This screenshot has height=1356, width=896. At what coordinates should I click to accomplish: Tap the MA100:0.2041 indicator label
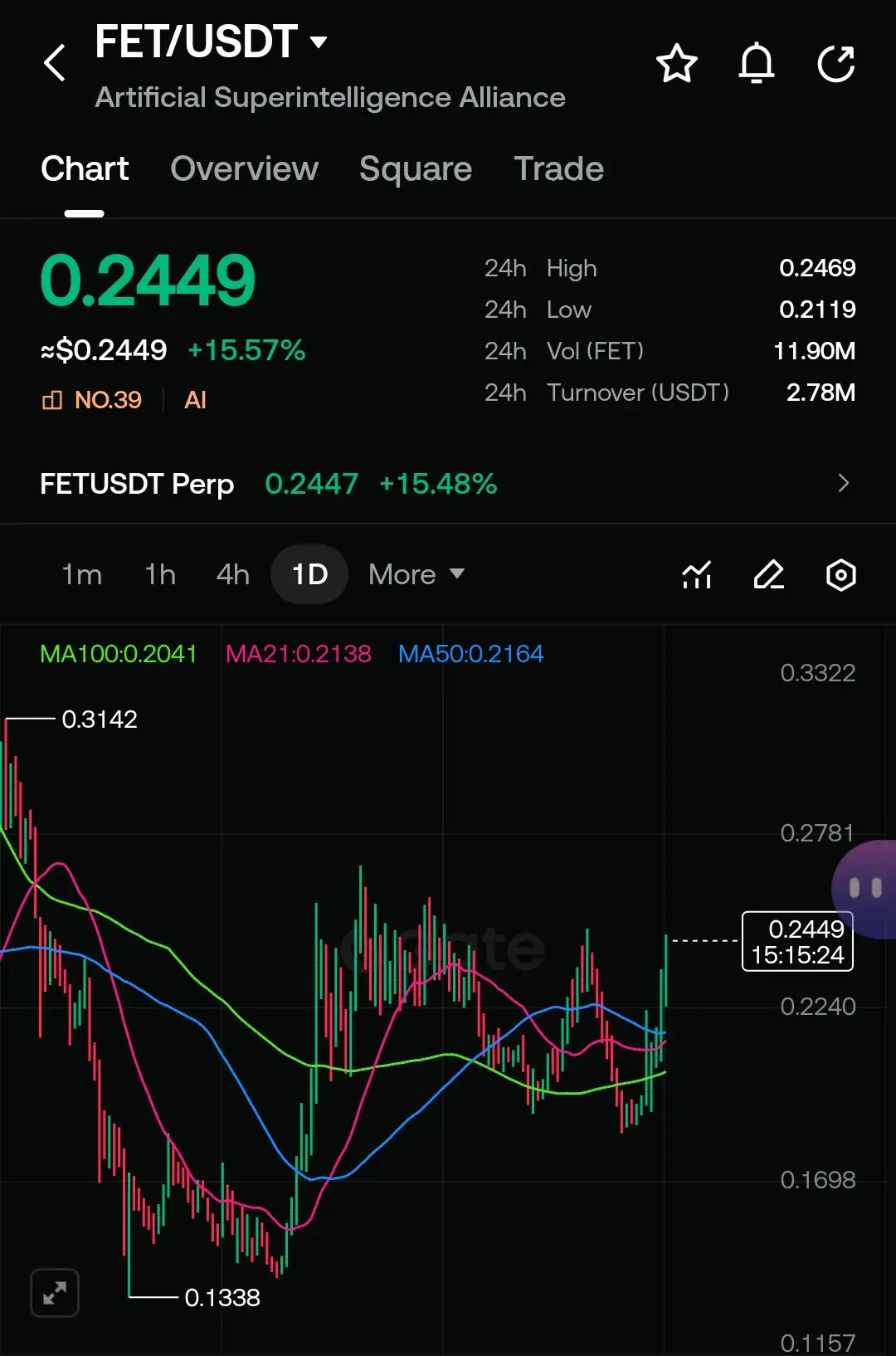[x=119, y=654]
